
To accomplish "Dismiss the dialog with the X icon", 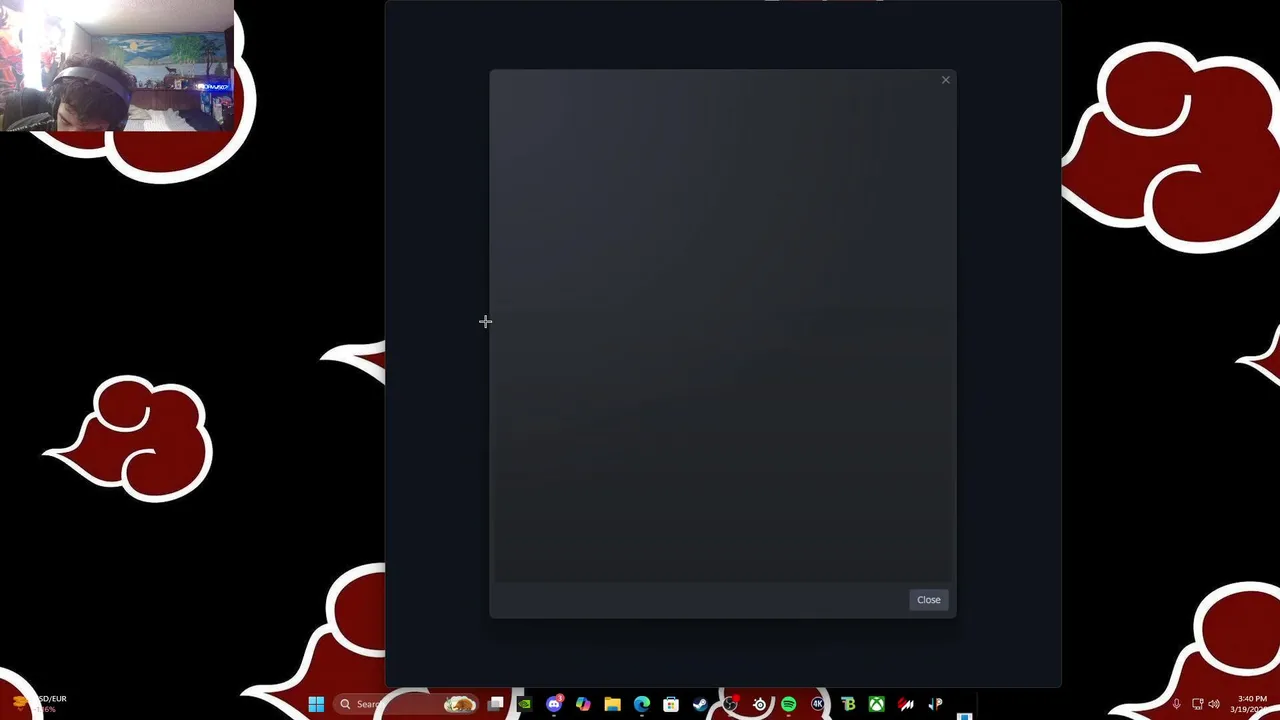I will pyautogui.click(x=945, y=80).
